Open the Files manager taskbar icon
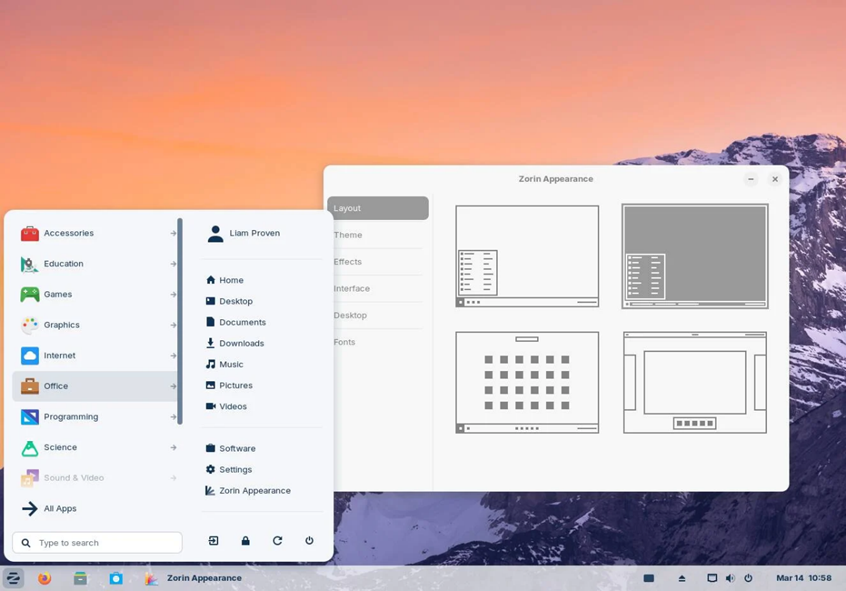 [80, 578]
